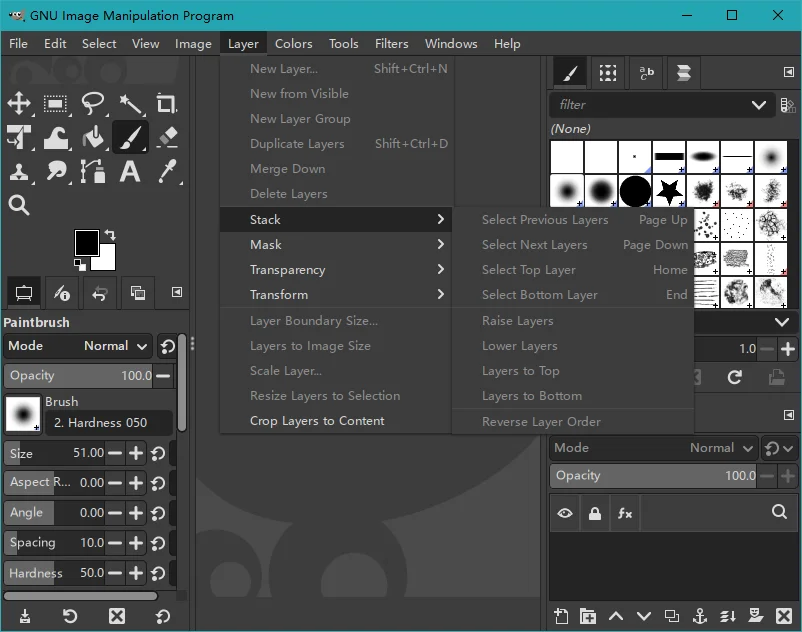
Task: Adjust the paintbrush Opacity slider
Action: coord(78,376)
